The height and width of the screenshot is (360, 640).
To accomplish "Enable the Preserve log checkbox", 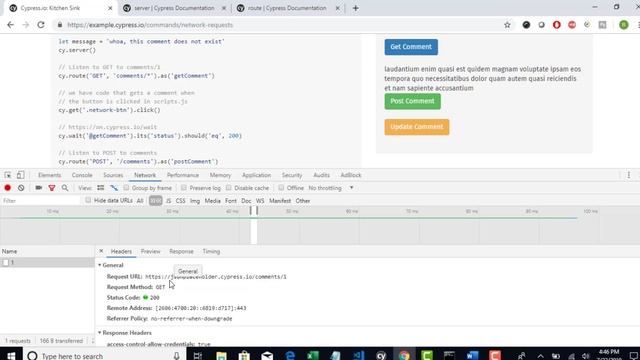I will click(x=184, y=188).
